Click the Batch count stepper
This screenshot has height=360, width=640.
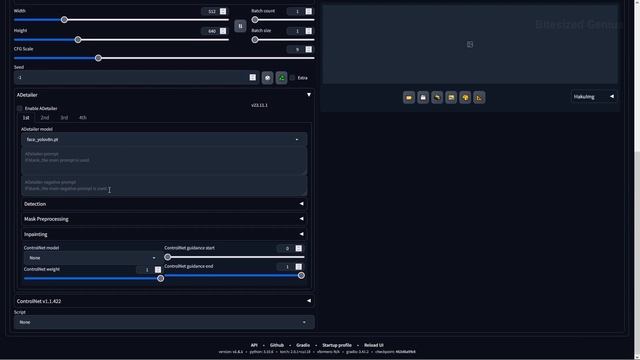coord(309,11)
